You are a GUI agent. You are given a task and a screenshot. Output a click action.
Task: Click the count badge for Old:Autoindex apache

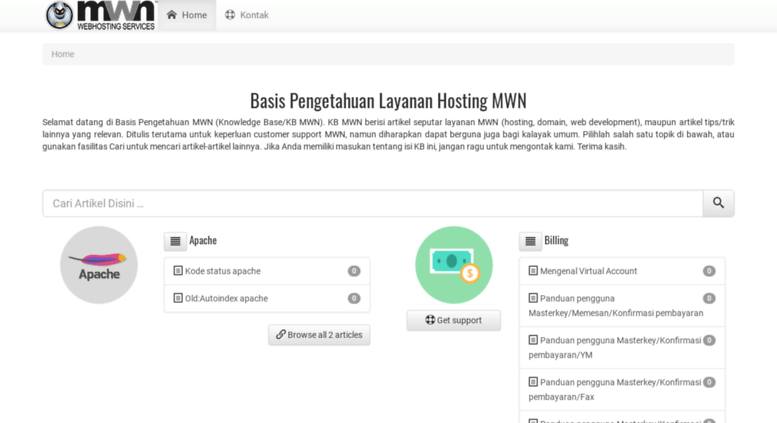354,298
